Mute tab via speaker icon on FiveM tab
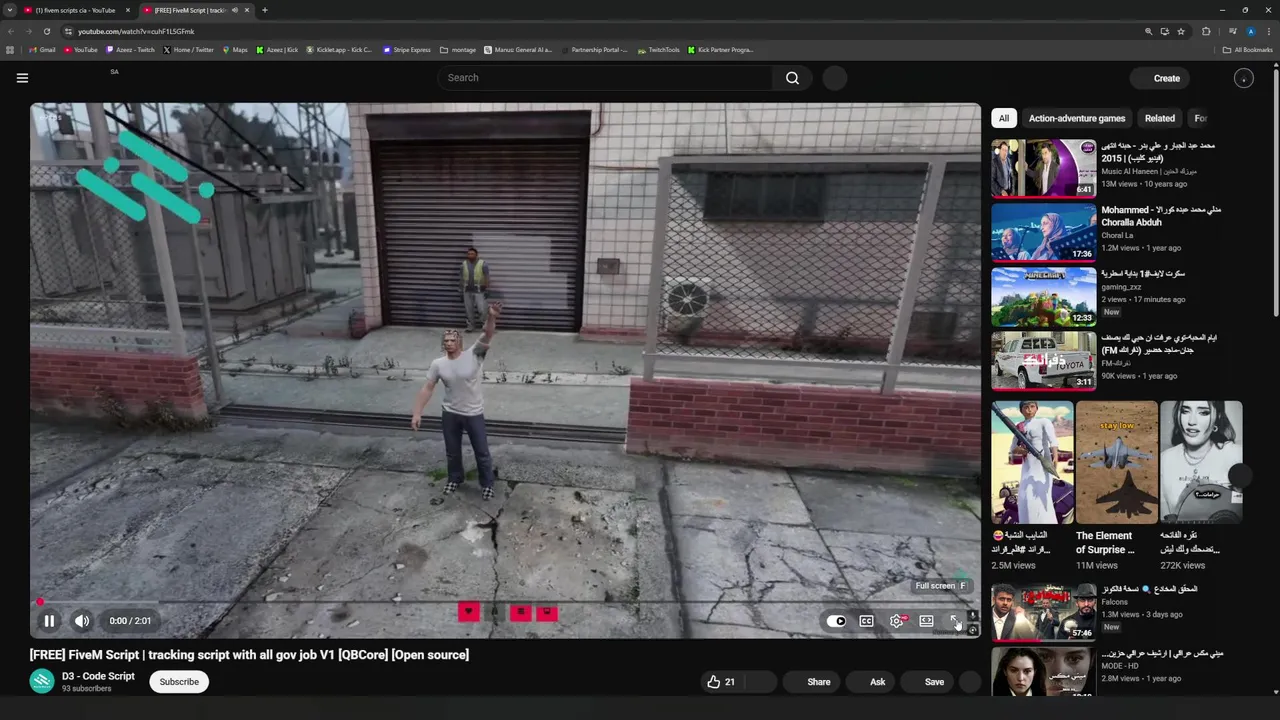 click(235, 10)
